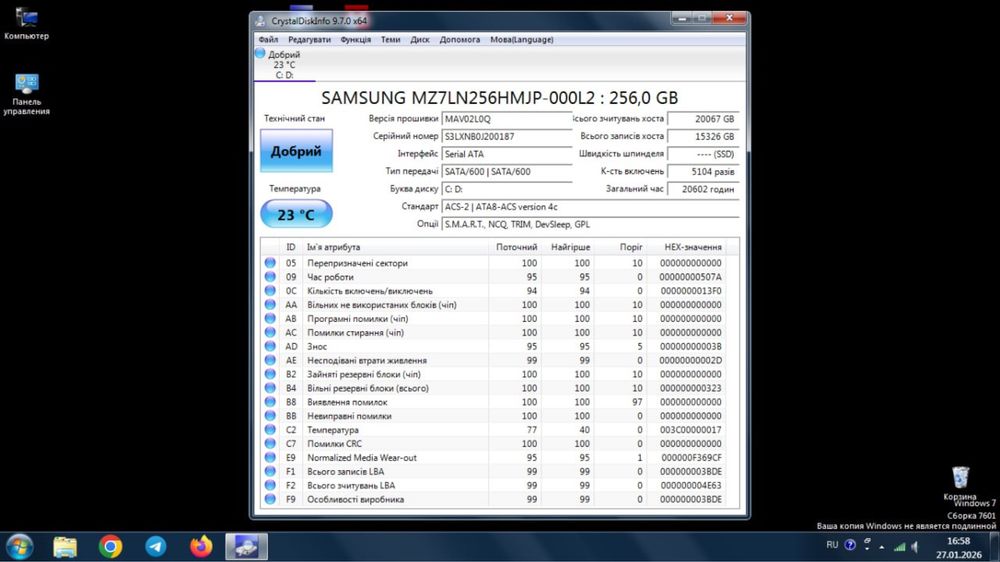Click status icon of Особливості виробника row
The height and width of the screenshot is (562, 1000).
(270, 499)
